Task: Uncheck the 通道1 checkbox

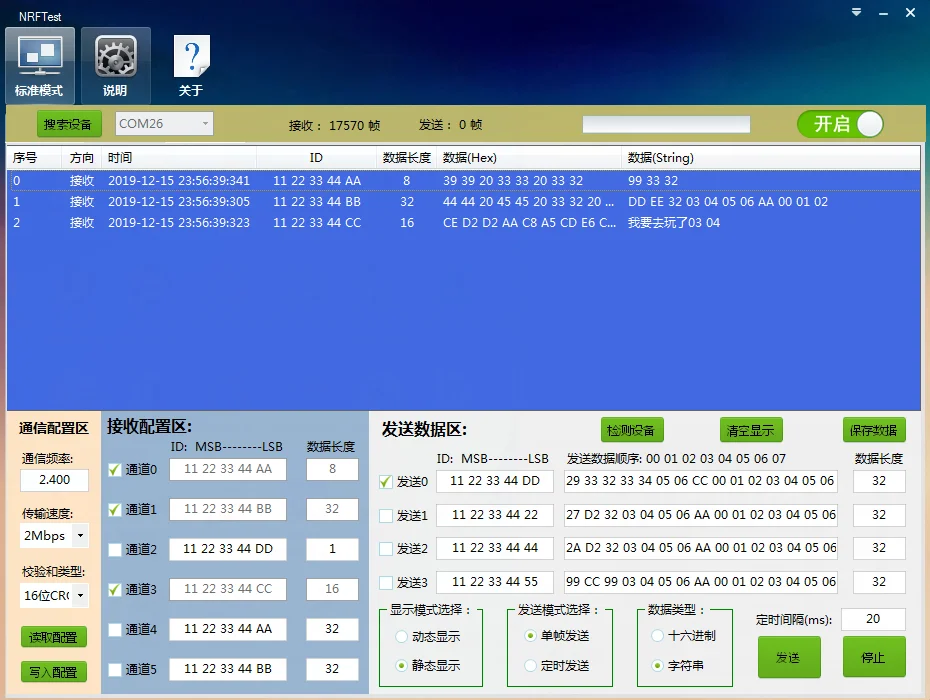Action: click(115, 510)
